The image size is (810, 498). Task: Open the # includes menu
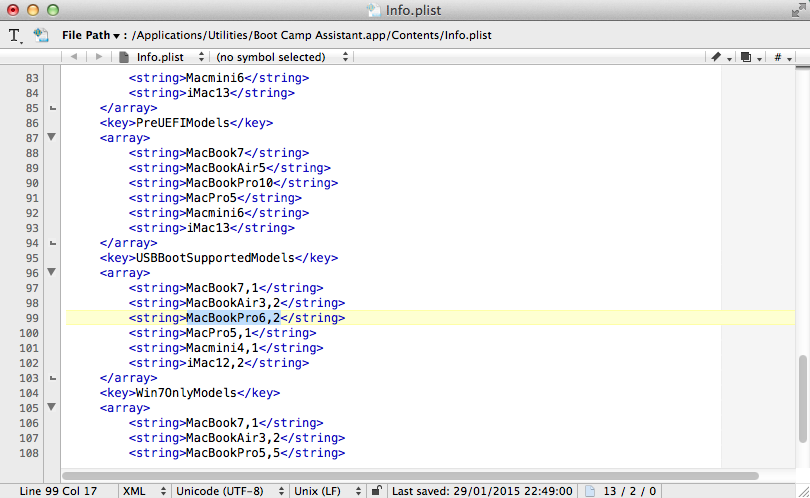(783, 57)
